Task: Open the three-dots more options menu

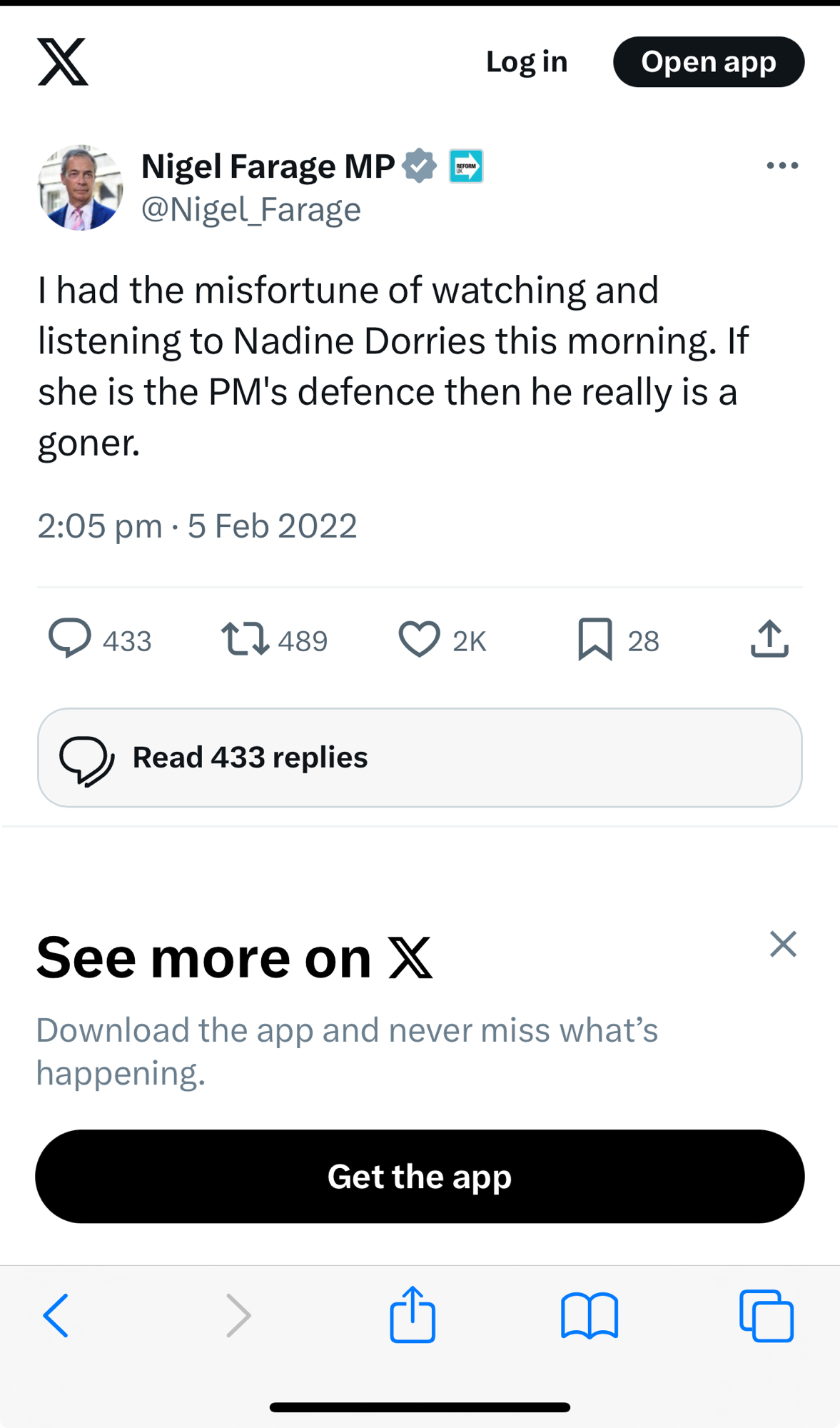Action: tap(782, 166)
